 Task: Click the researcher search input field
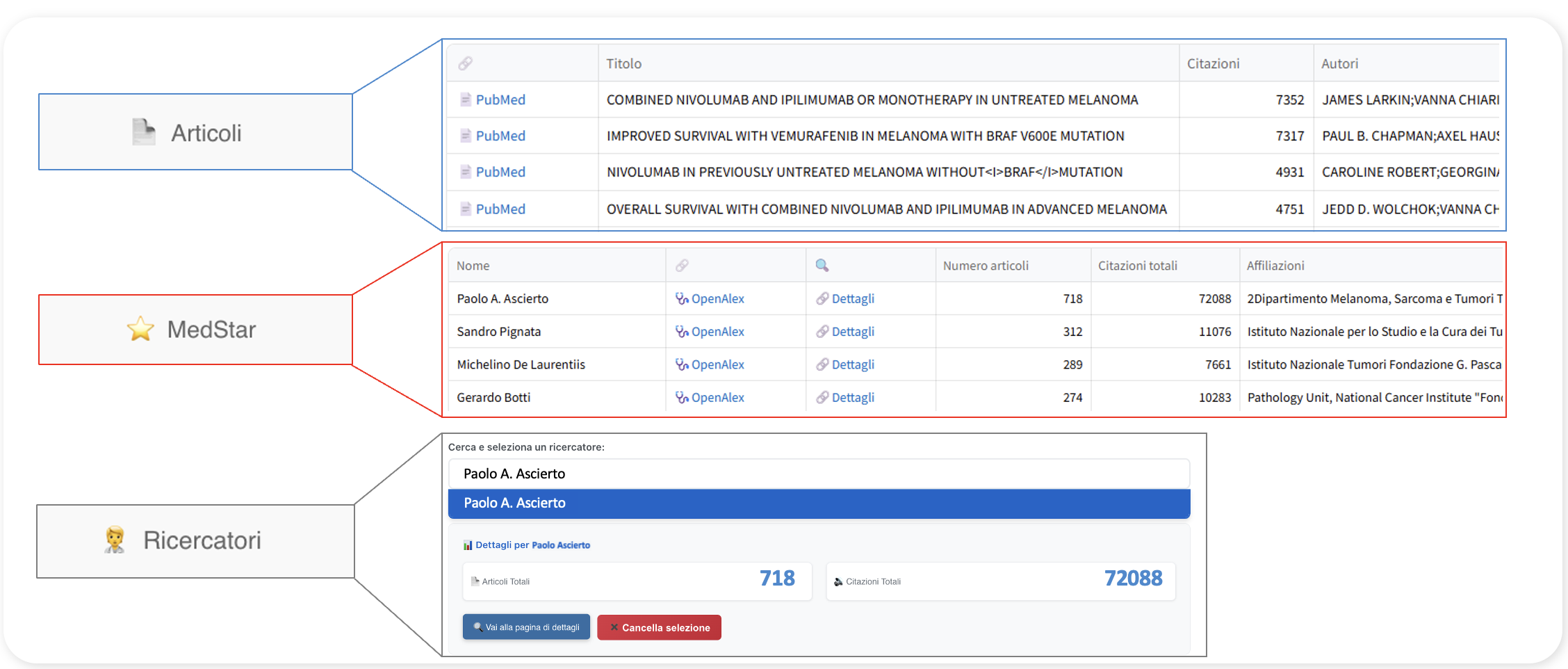[x=819, y=474]
